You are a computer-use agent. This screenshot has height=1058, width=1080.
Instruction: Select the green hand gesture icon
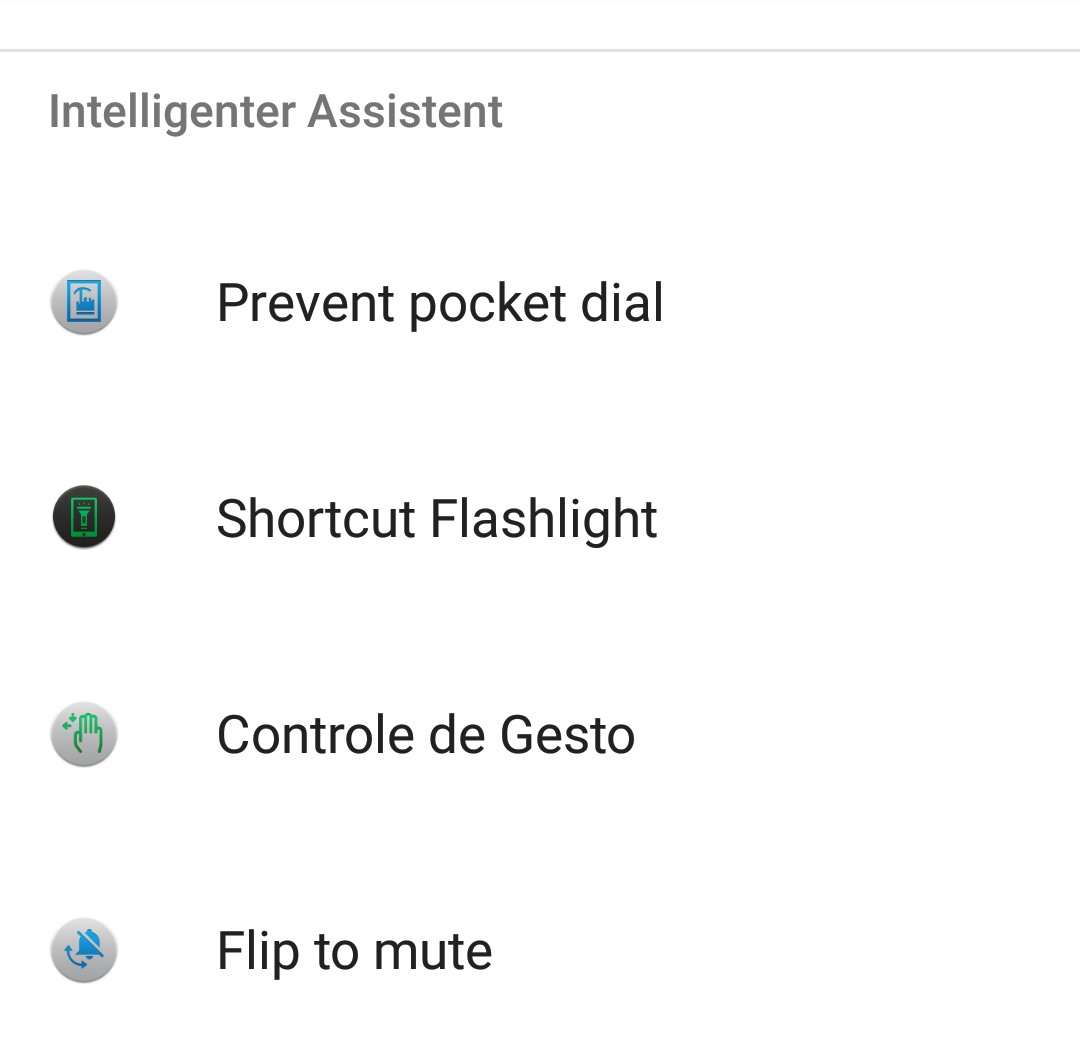point(84,734)
